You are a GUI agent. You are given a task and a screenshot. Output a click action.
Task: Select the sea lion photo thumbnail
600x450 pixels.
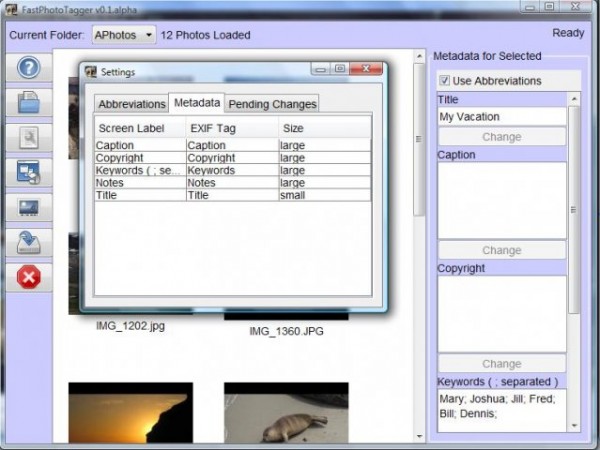pyautogui.click(x=286, y=414)
